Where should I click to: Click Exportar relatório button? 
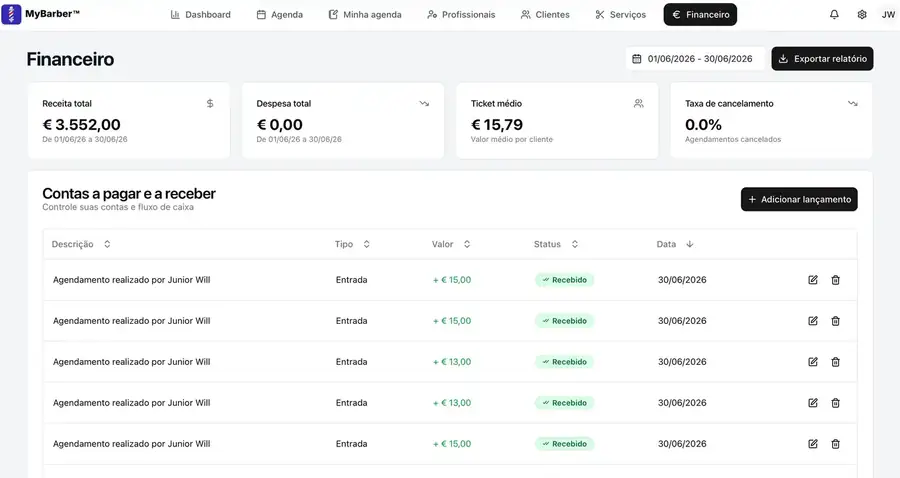823,59
